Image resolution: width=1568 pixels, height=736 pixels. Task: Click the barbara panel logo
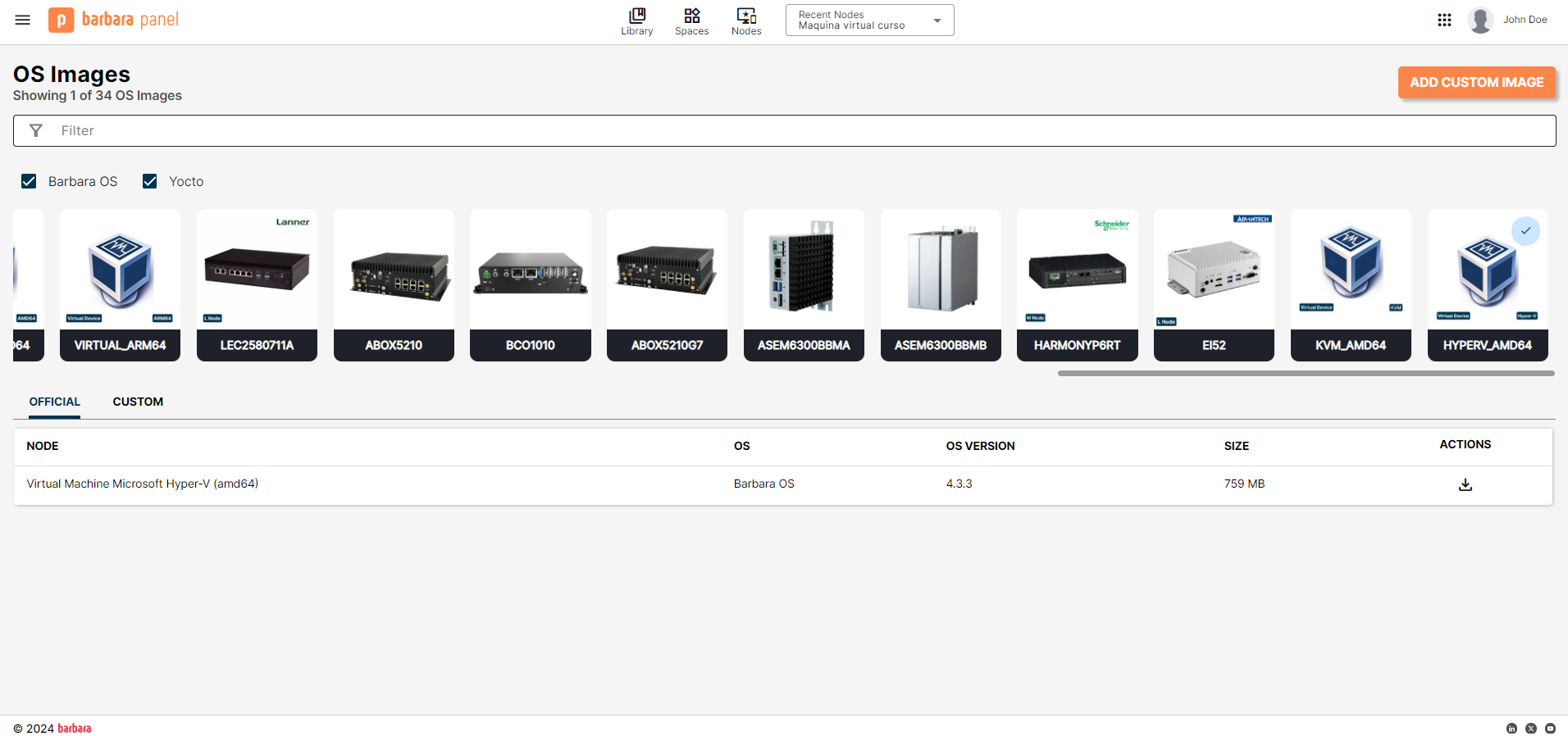114,20
